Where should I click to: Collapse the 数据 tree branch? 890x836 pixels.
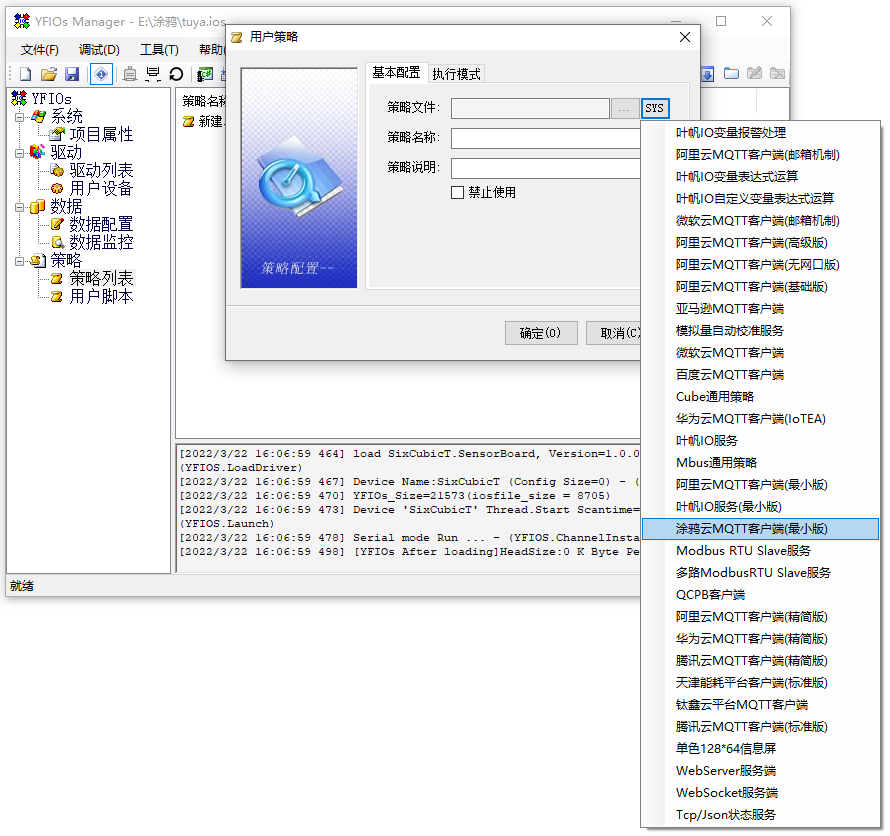[x=22, y=205]
